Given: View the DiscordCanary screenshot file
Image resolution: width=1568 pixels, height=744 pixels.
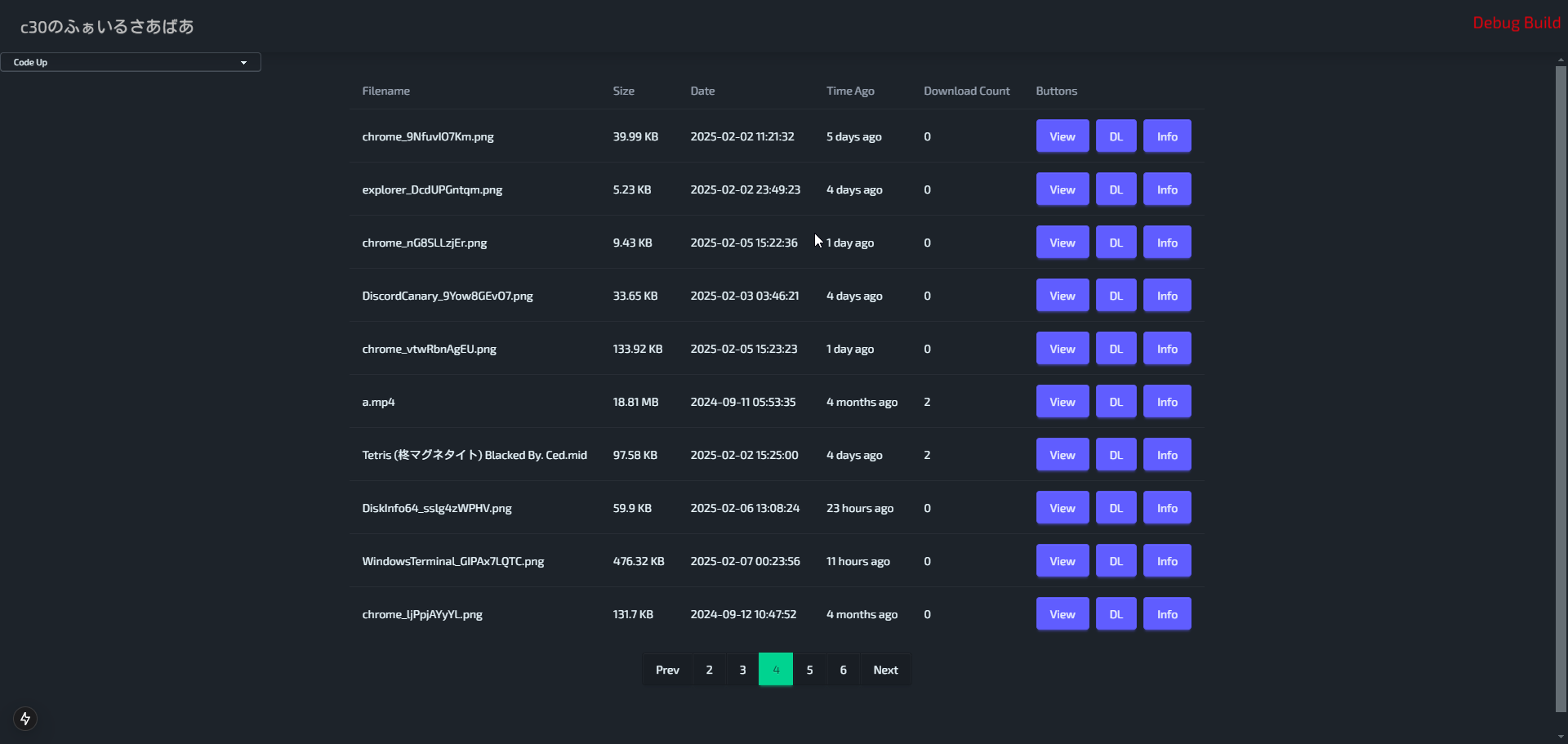Looking at the screenshot, I should (x=1062, y=296).
